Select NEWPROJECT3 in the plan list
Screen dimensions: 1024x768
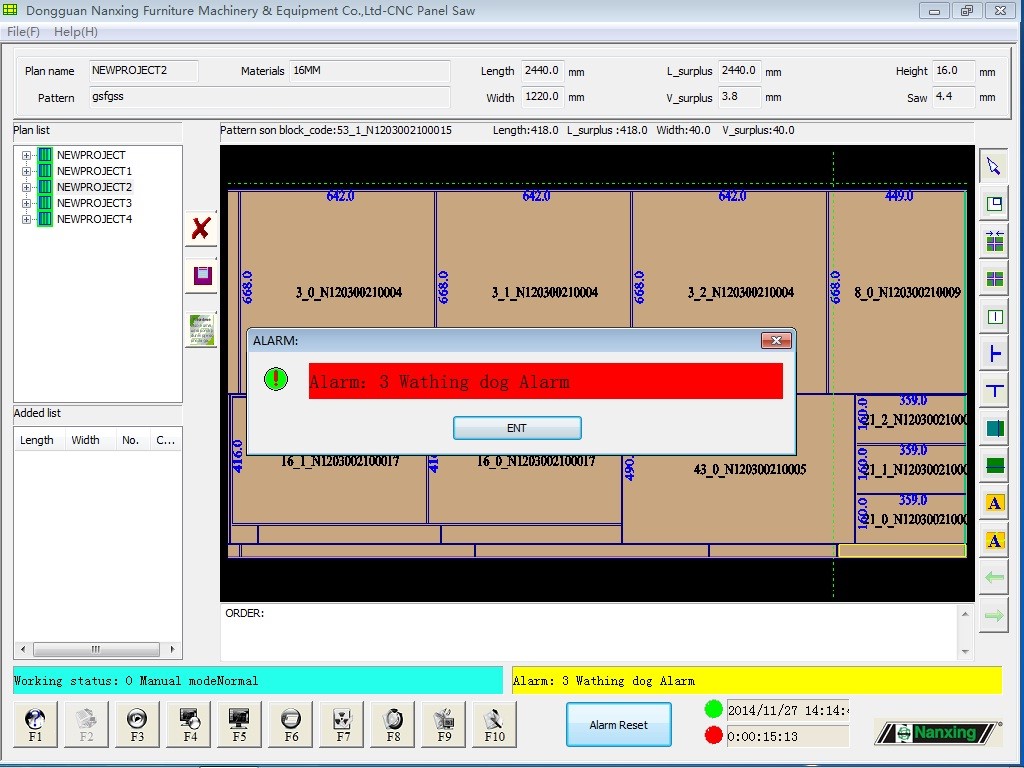tap(94, 203)
